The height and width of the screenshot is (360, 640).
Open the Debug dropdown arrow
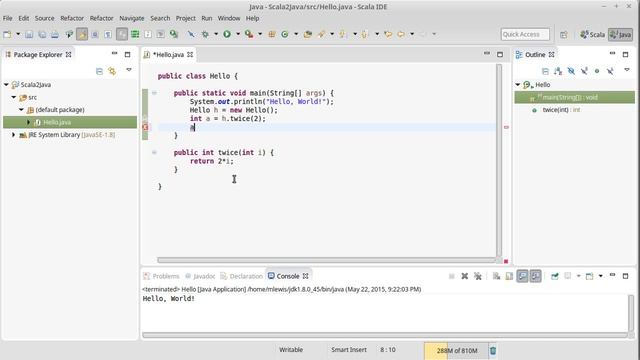pyautogui.click(x=216, y=34)
